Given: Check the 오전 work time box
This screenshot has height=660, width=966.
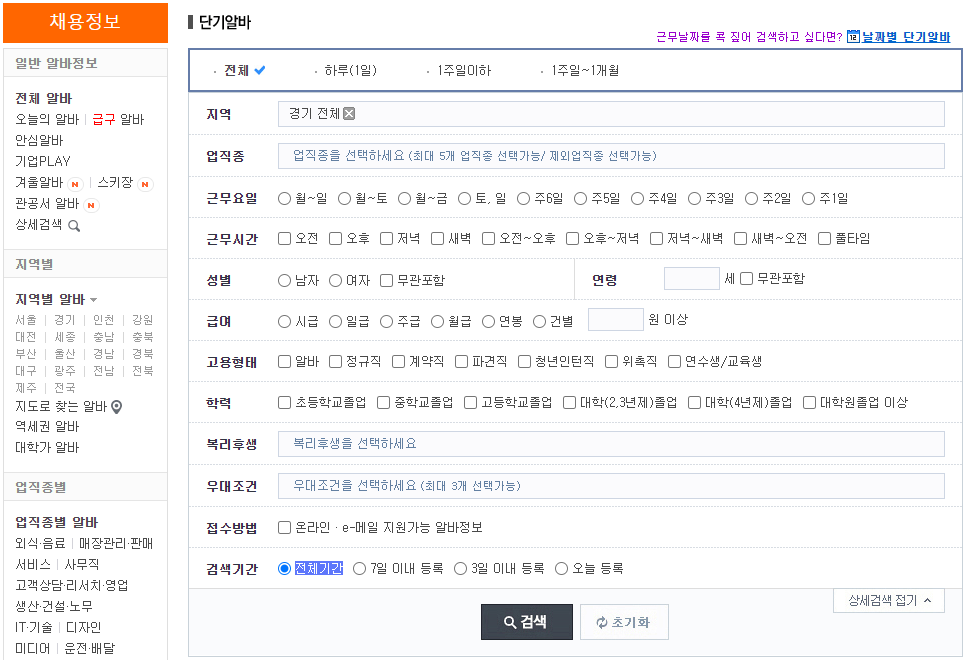Looking at the screenshot, I should [284, 238].
